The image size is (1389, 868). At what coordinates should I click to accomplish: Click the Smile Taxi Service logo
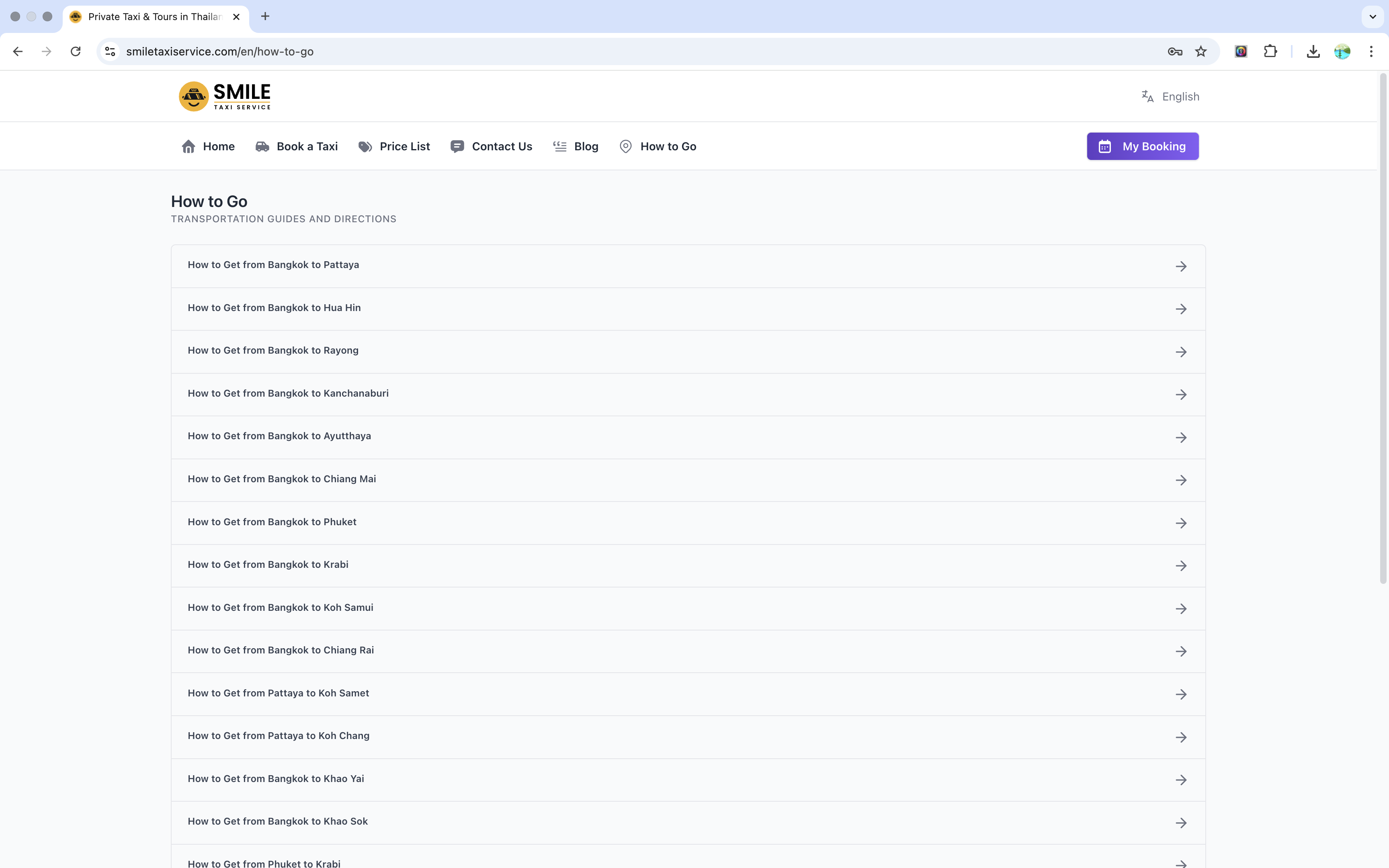[x=224, y=96]
